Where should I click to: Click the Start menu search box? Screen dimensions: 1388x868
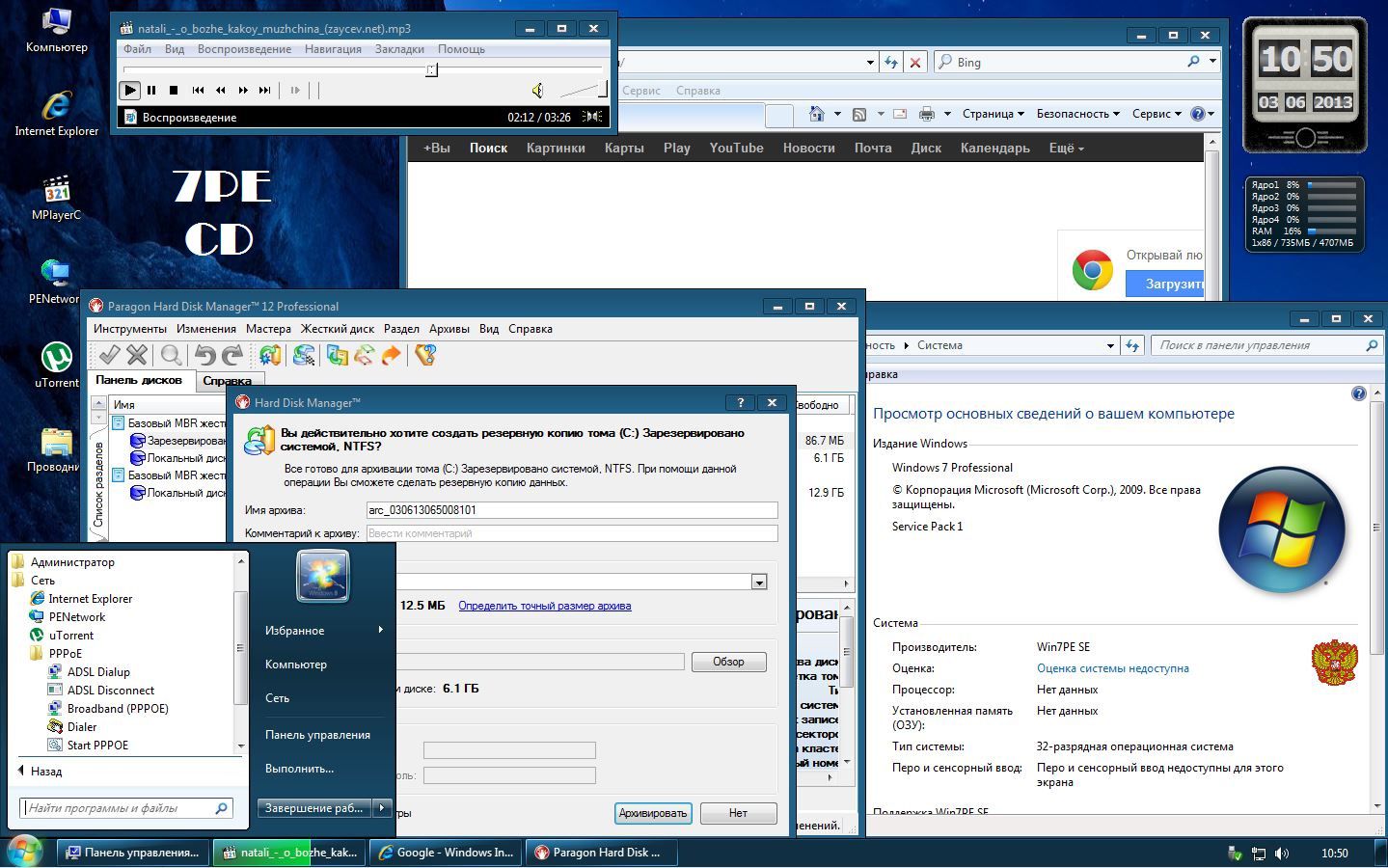click(126, 808)
